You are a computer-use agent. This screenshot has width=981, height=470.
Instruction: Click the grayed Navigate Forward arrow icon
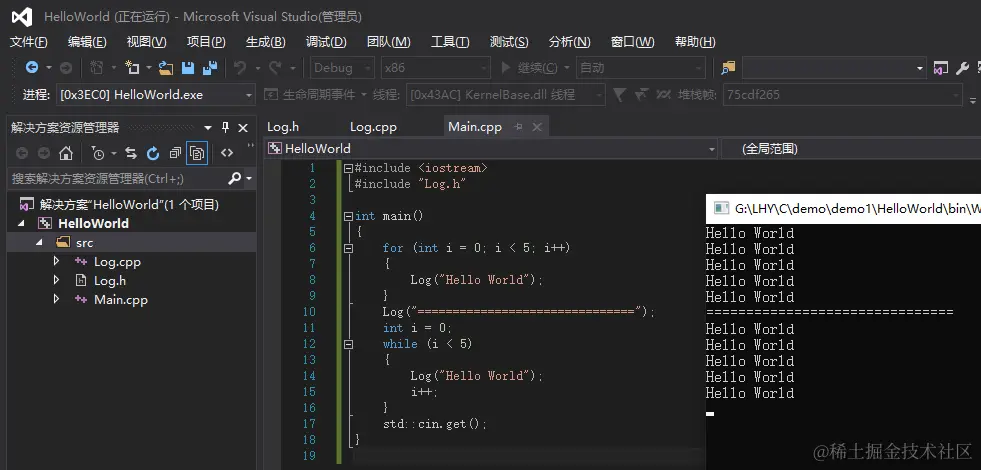[66, 68]
